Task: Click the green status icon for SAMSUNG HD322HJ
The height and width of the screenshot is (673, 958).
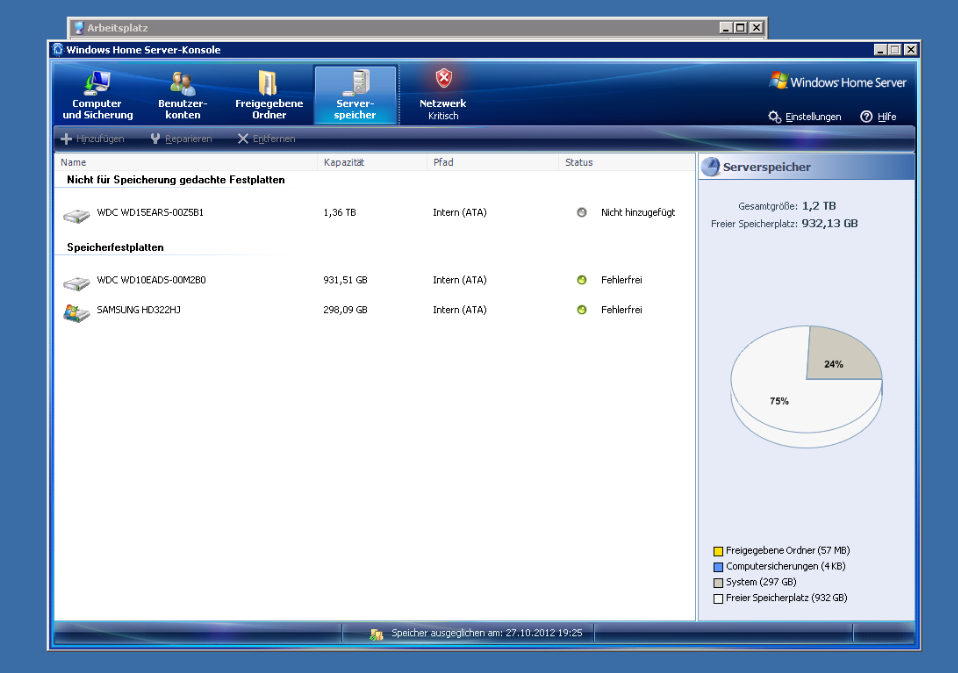Action: click(582, 310)
